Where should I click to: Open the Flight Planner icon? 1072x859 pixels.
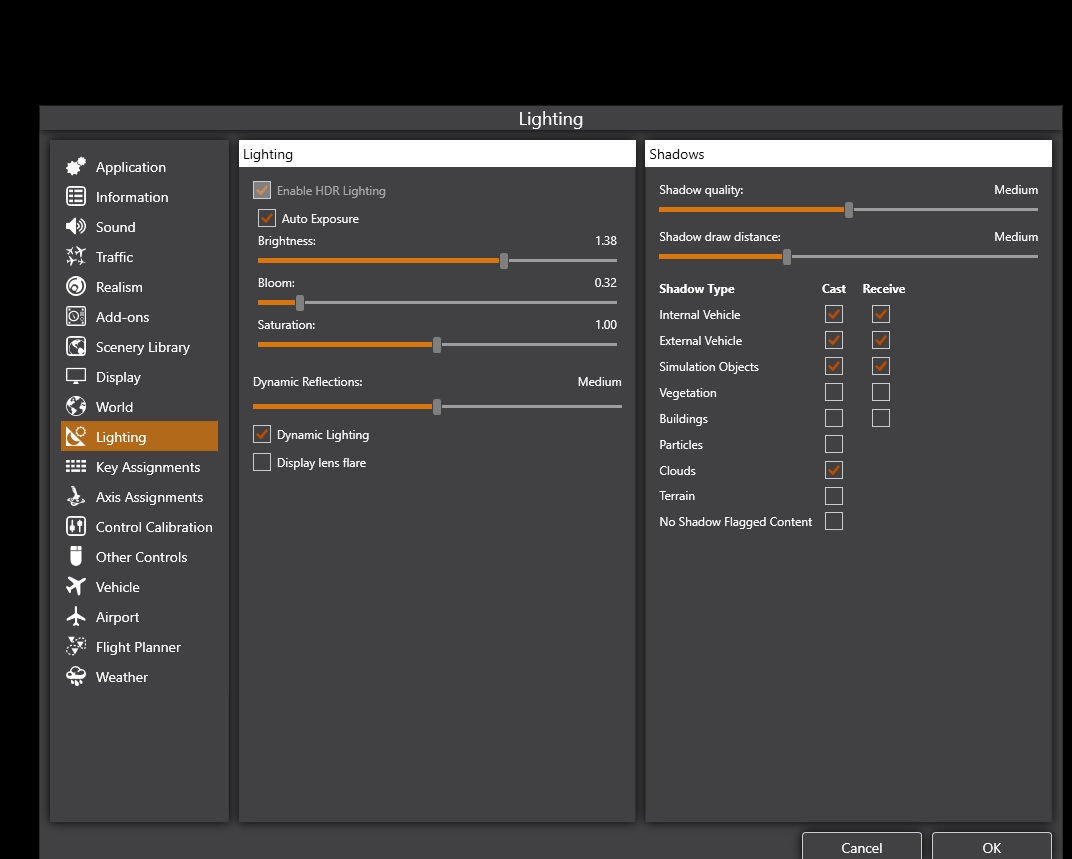tap(76, 647)
